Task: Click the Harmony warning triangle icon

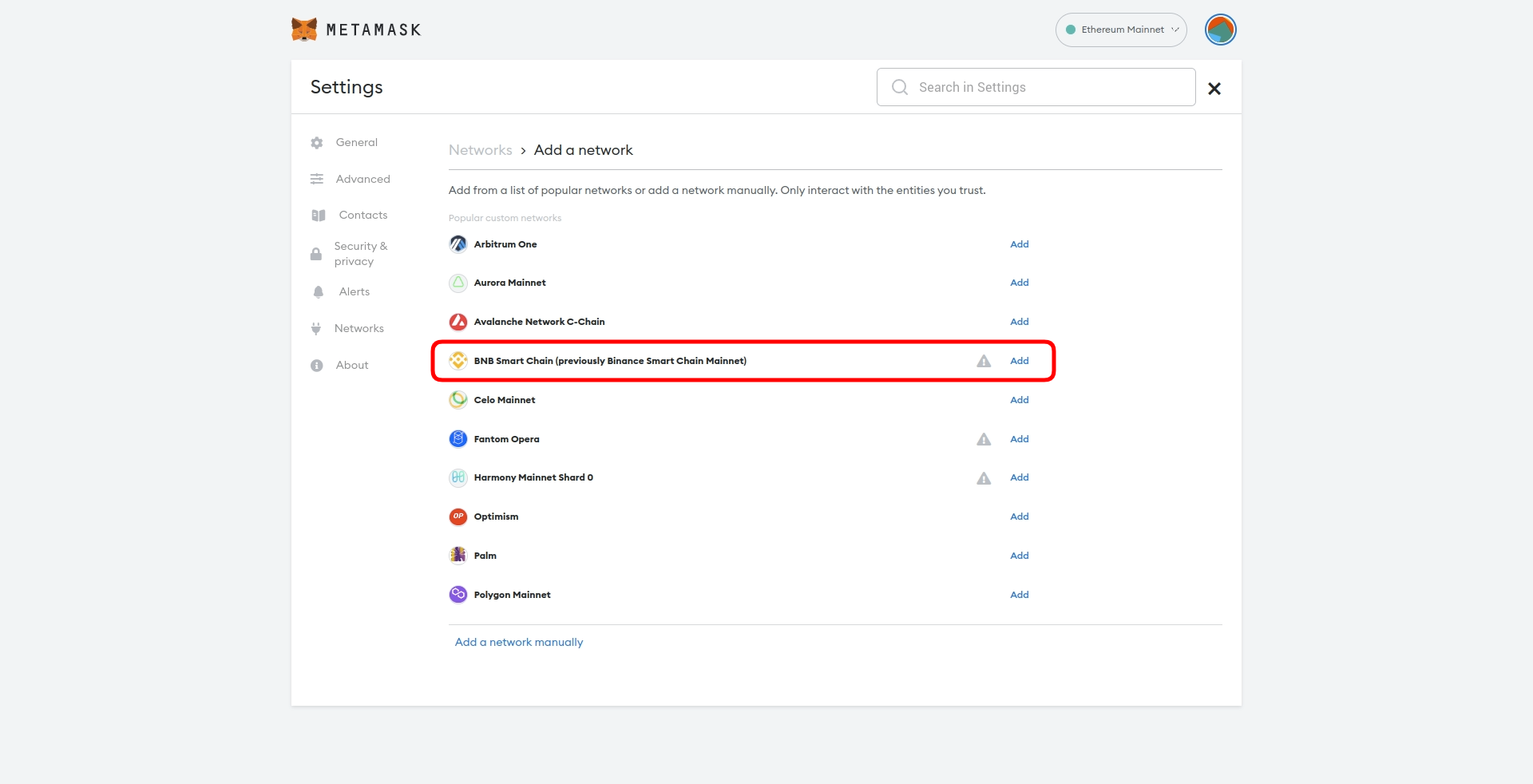Action: click(984, 478)
